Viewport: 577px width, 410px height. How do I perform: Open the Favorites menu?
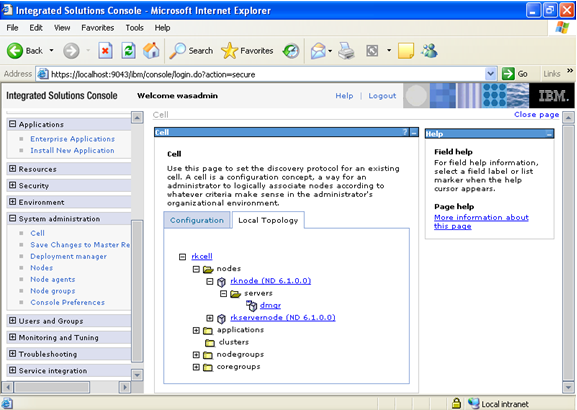point(98,28)
